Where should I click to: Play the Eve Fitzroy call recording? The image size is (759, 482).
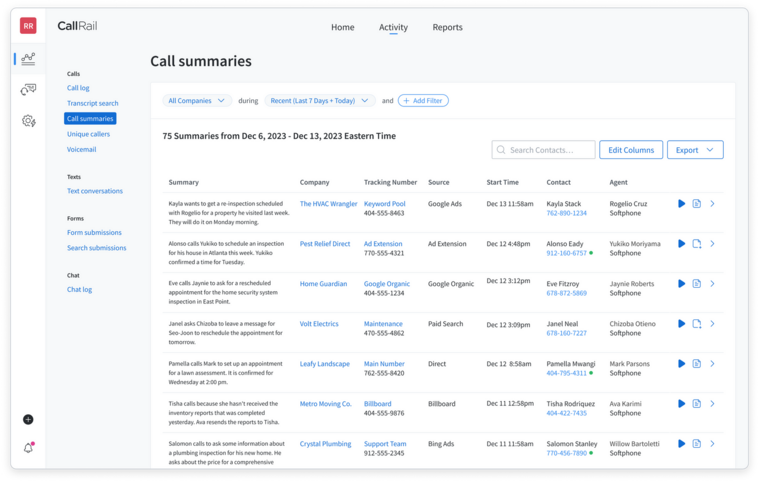point(682,284)
